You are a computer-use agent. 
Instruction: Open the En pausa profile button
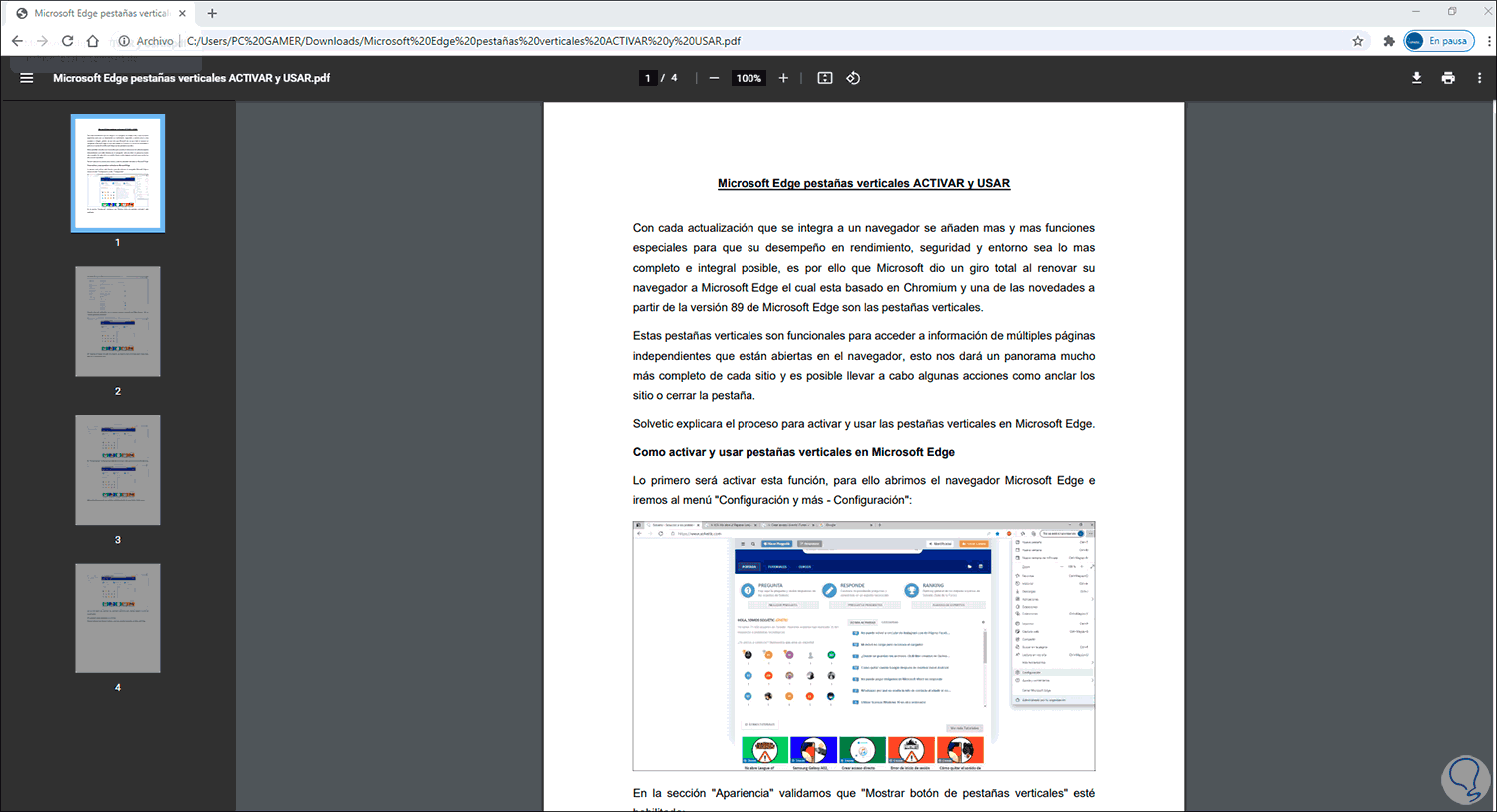(1439, 41)
